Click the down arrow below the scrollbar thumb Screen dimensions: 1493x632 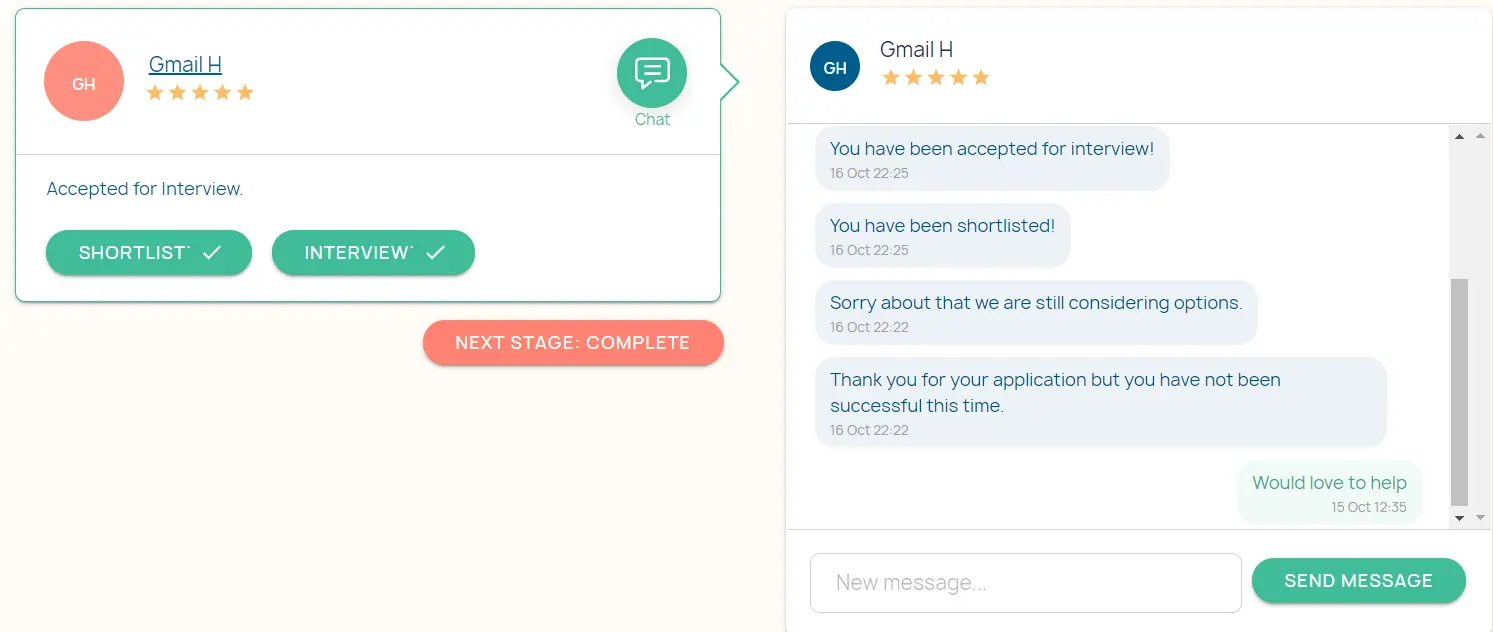point(1459,518)
